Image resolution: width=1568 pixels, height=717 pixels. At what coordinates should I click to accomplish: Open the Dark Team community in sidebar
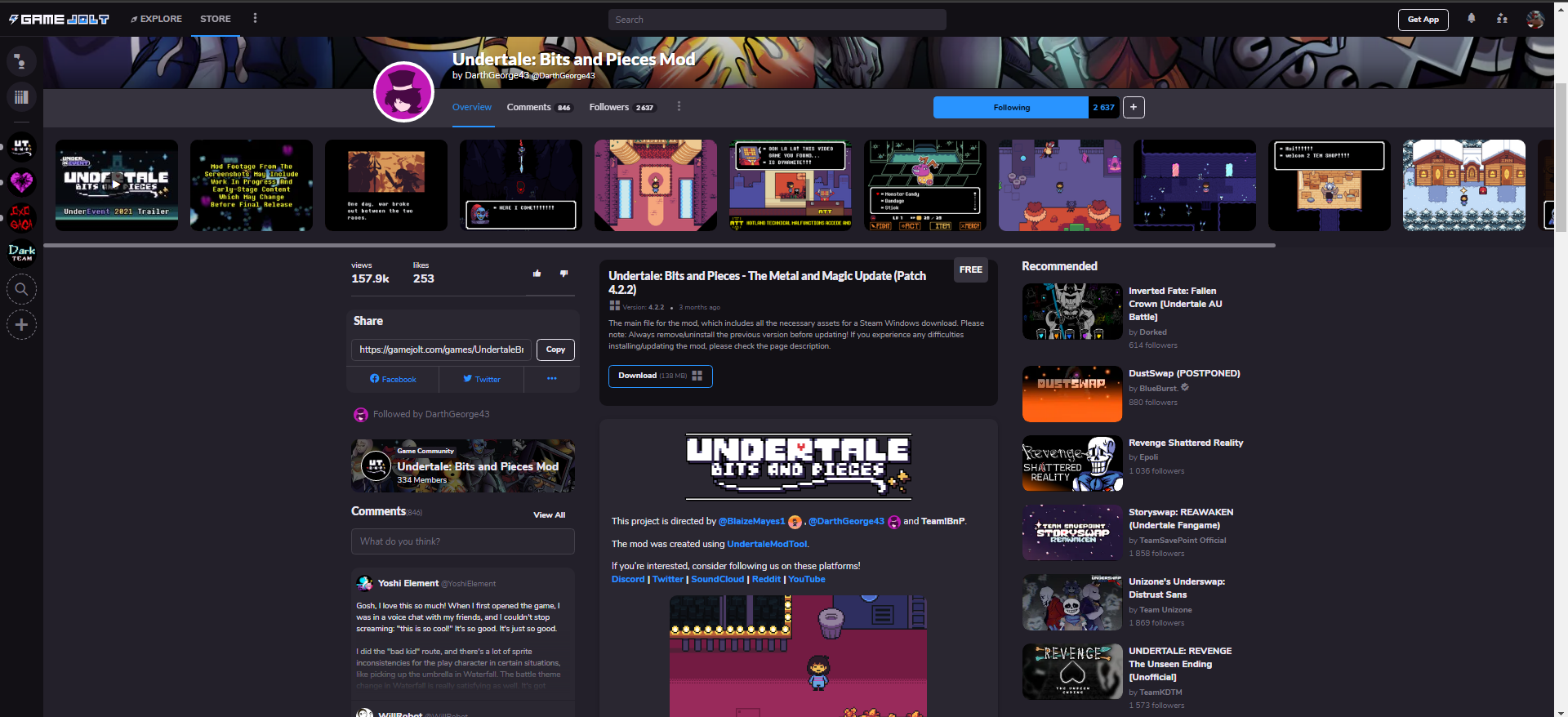click(x=22, y=253)
